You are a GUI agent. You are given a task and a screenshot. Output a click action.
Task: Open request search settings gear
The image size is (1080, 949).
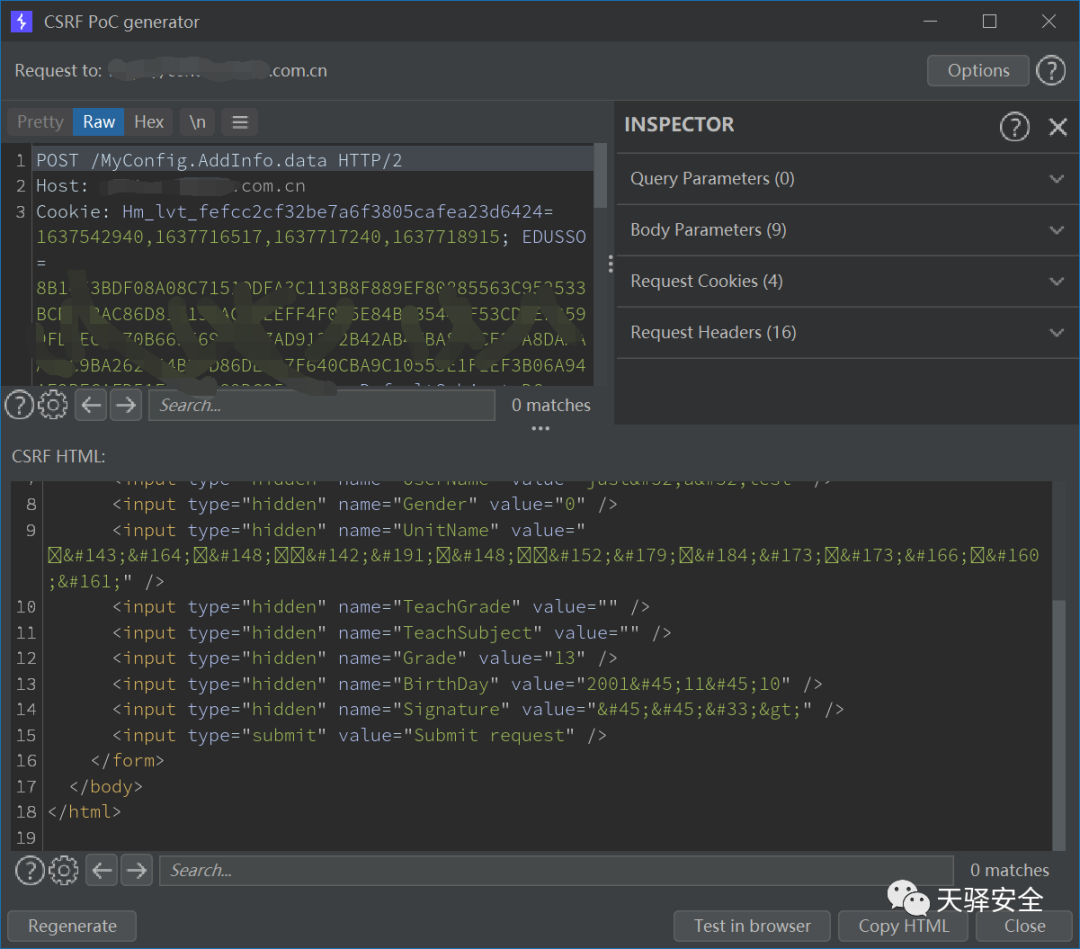click(53, 405)
